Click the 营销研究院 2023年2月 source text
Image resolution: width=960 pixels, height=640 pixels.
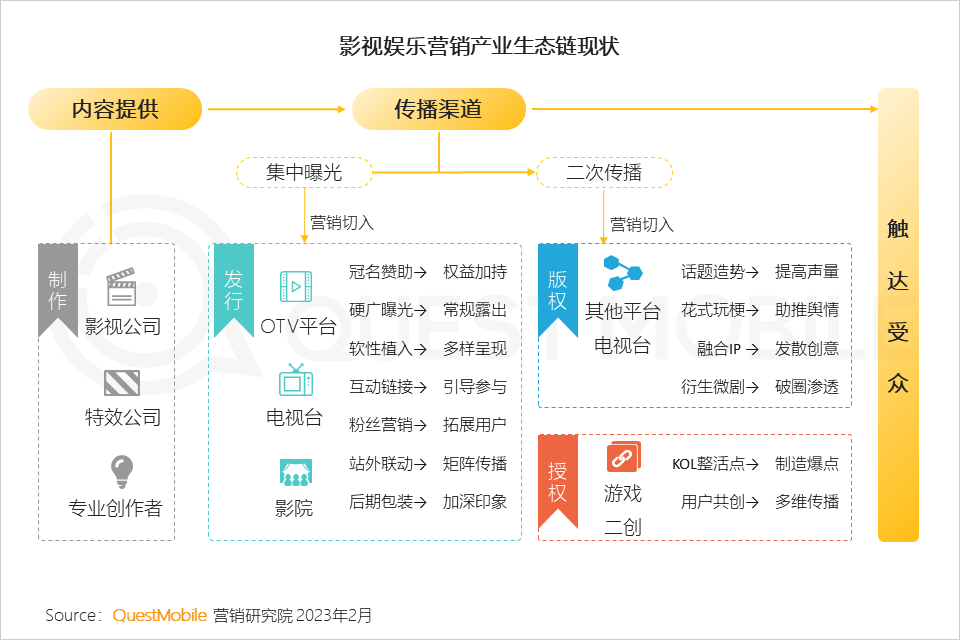tap(293, 615)
